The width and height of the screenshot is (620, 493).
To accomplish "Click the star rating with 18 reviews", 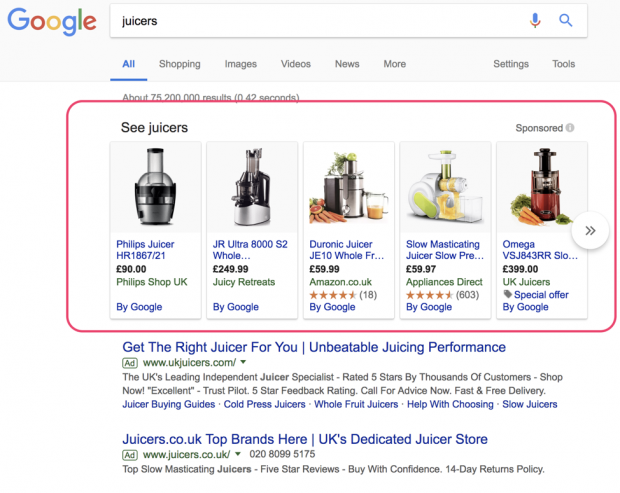I will [x=343, y=295].
